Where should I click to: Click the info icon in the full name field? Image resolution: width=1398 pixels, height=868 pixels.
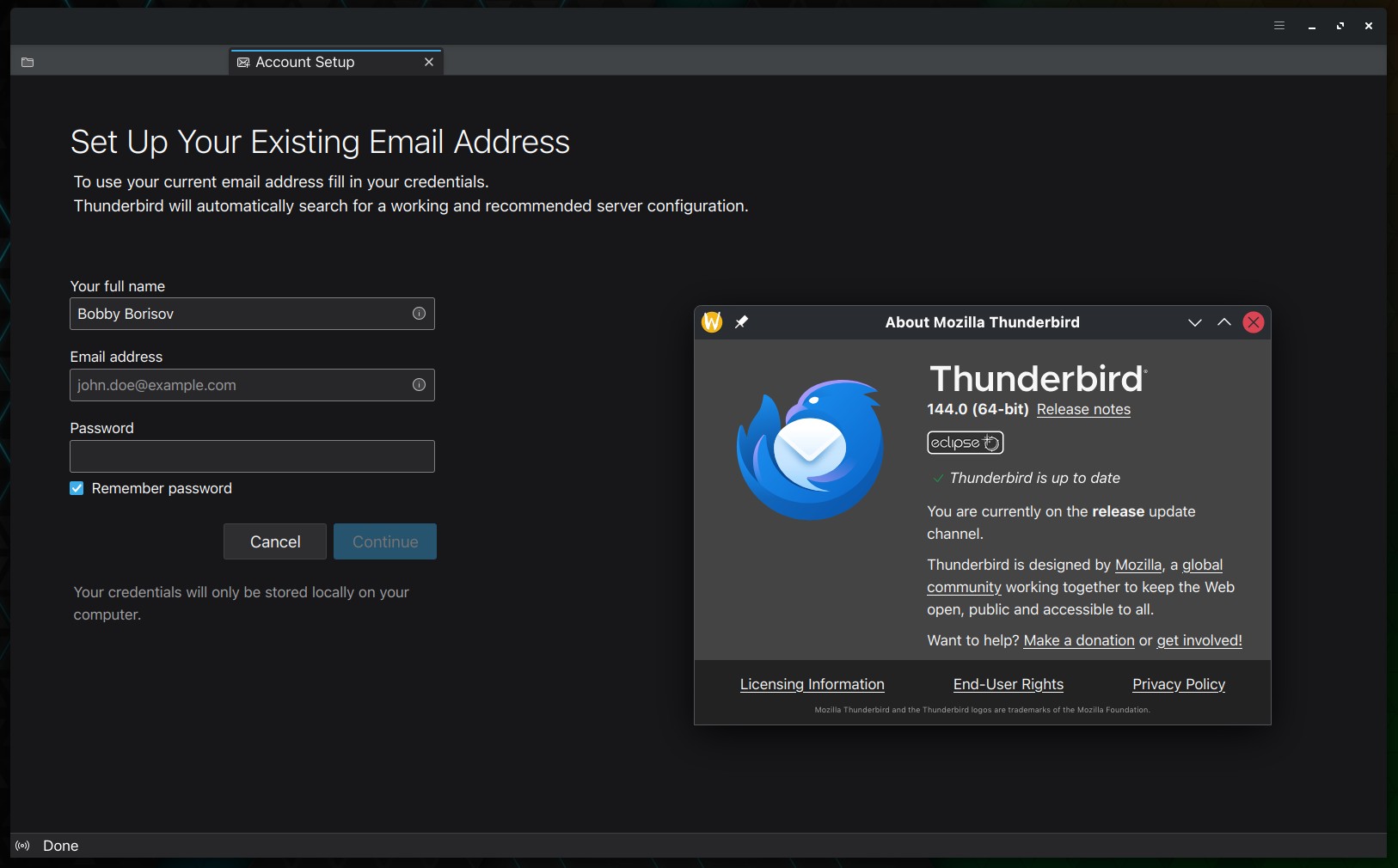(419, 314)
